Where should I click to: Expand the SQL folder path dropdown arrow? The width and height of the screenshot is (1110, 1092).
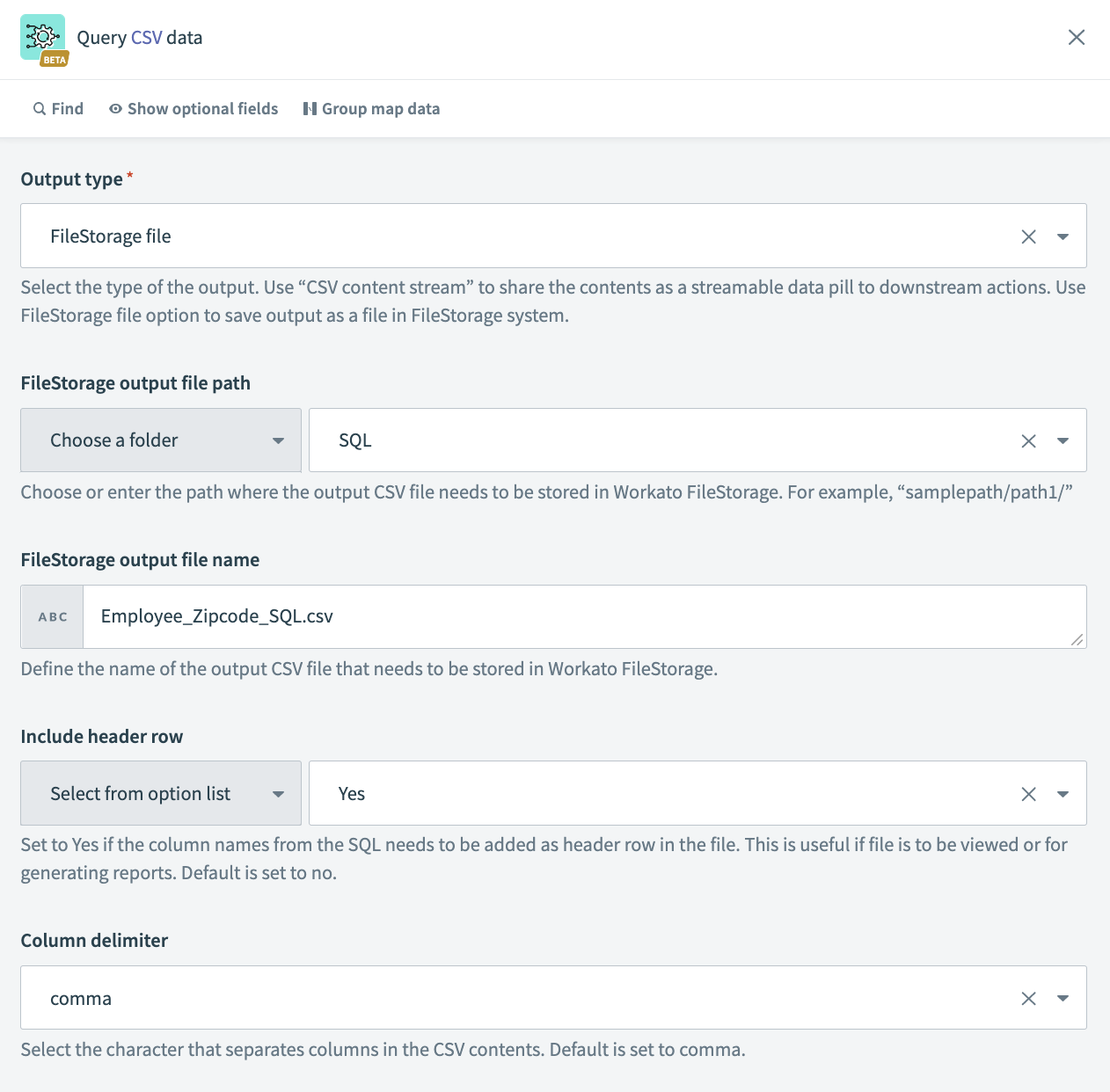[1063, 441]
